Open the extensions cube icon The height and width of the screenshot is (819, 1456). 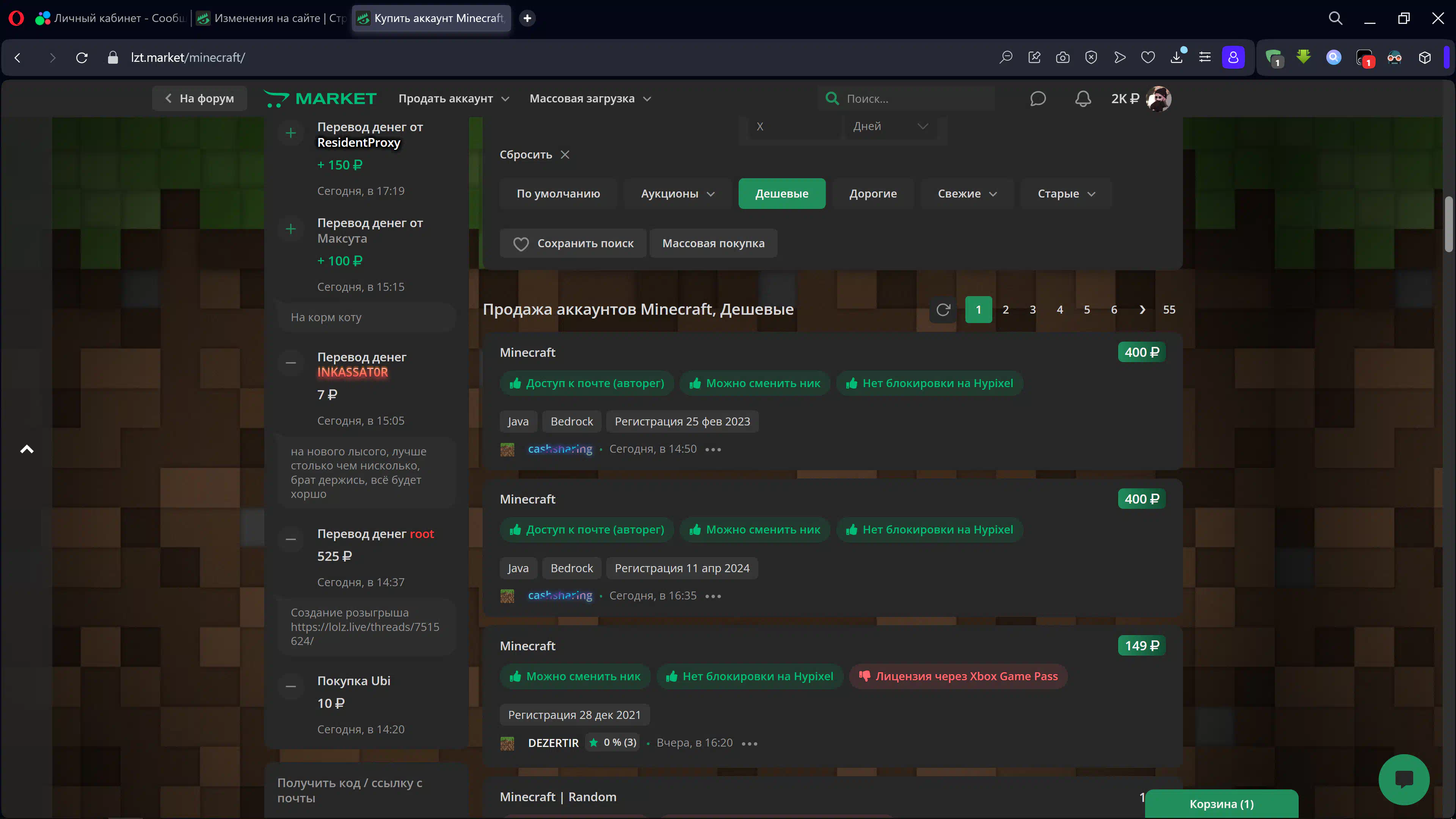click(1425, 58)
